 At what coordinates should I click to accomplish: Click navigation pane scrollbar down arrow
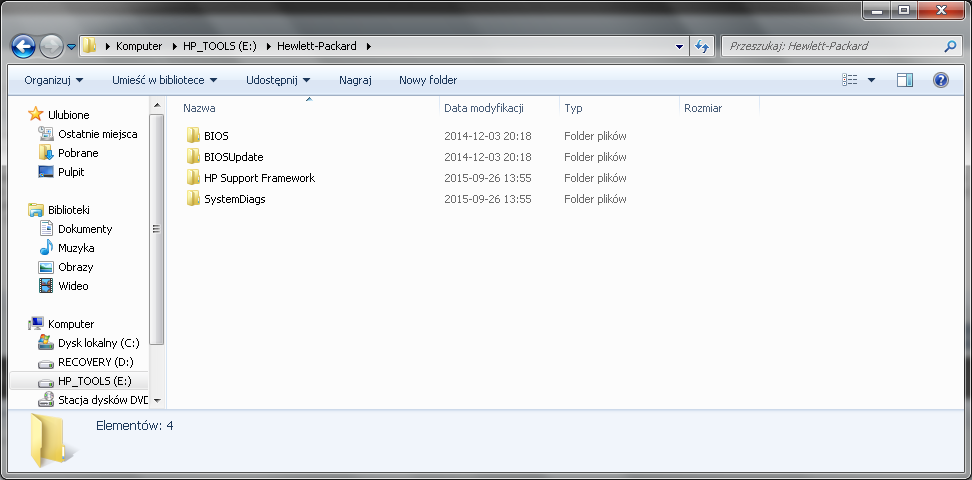[x=156, y=401]
